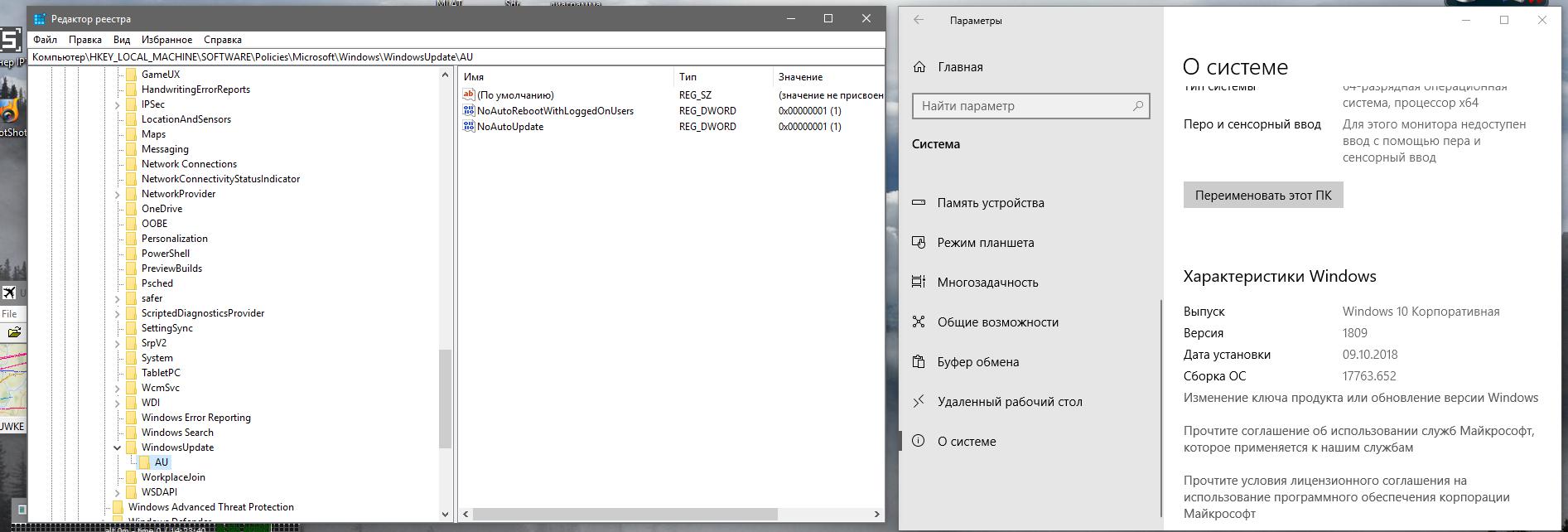
Task: Select the GameUX folder icon
Action: click(131, 75)
